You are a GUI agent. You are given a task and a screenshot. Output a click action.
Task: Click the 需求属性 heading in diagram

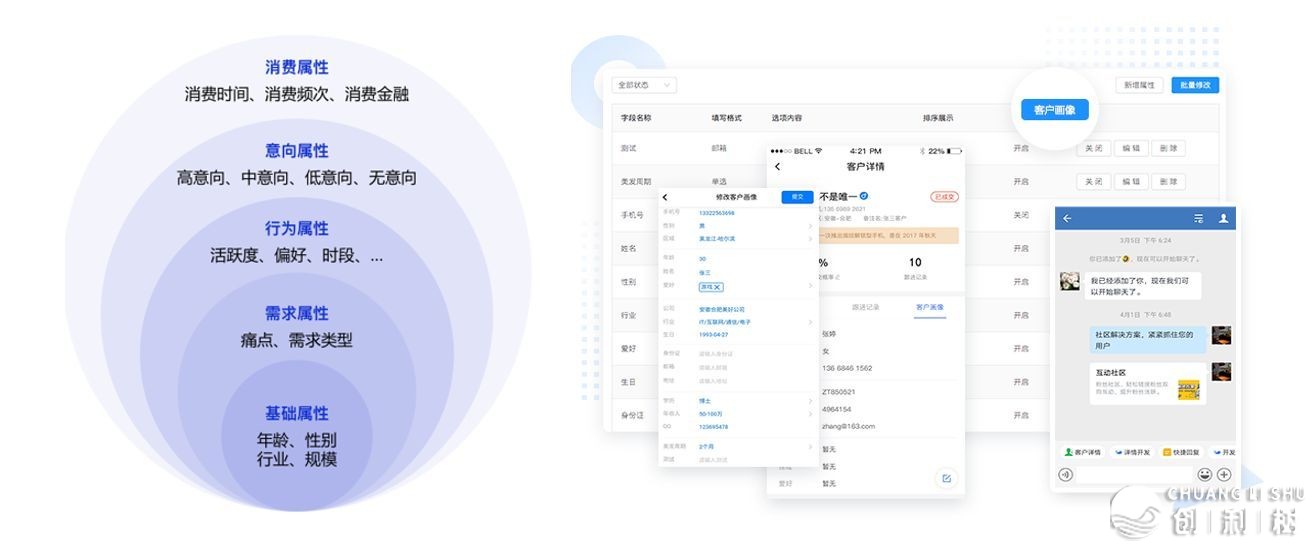coord(297,313)
